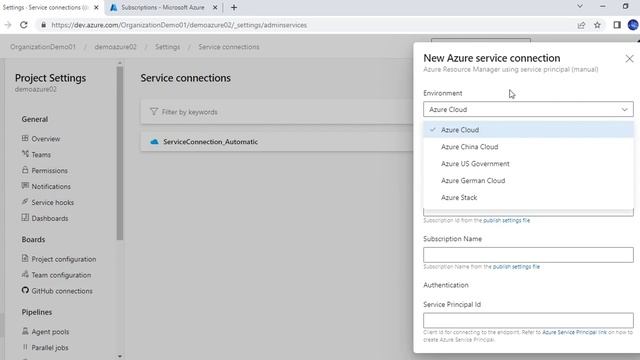Image resolution: width=640 pixels, height=360 pixels.
Task: Click the filter funnel icon
Action: click(153, 111)
